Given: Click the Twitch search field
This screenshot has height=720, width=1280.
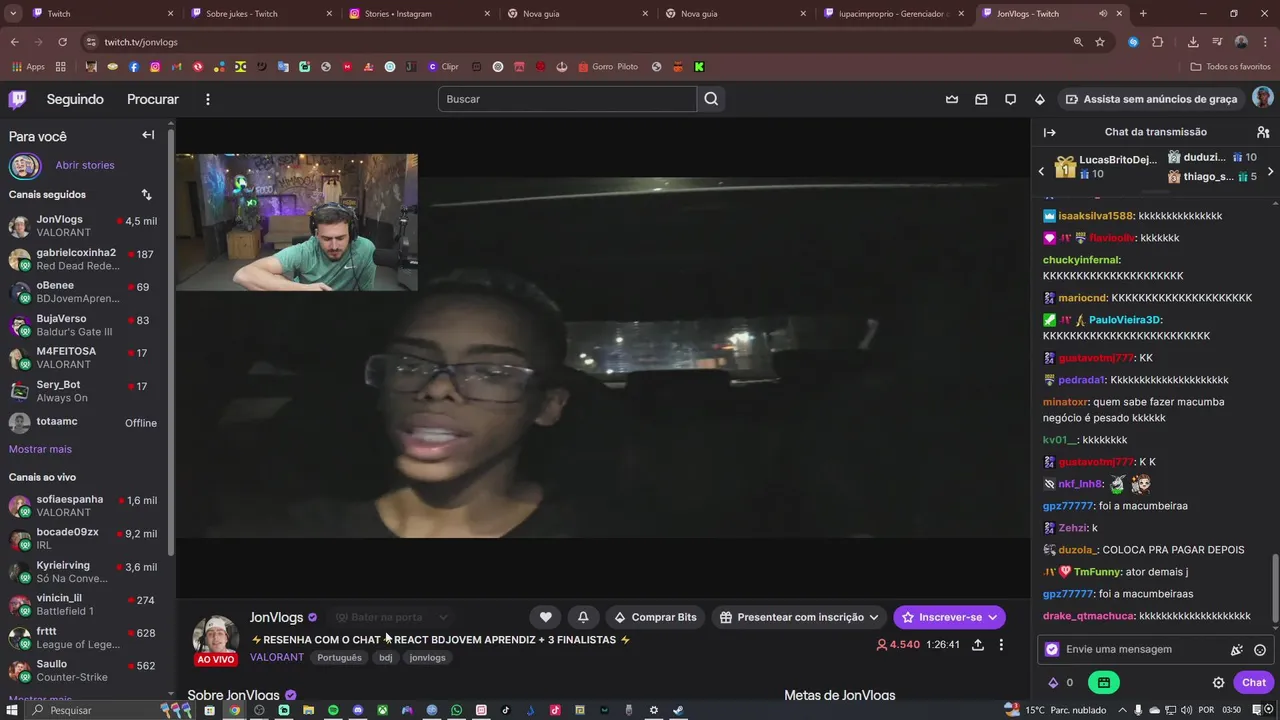Looking at the screenshot, I should (567, 99).
